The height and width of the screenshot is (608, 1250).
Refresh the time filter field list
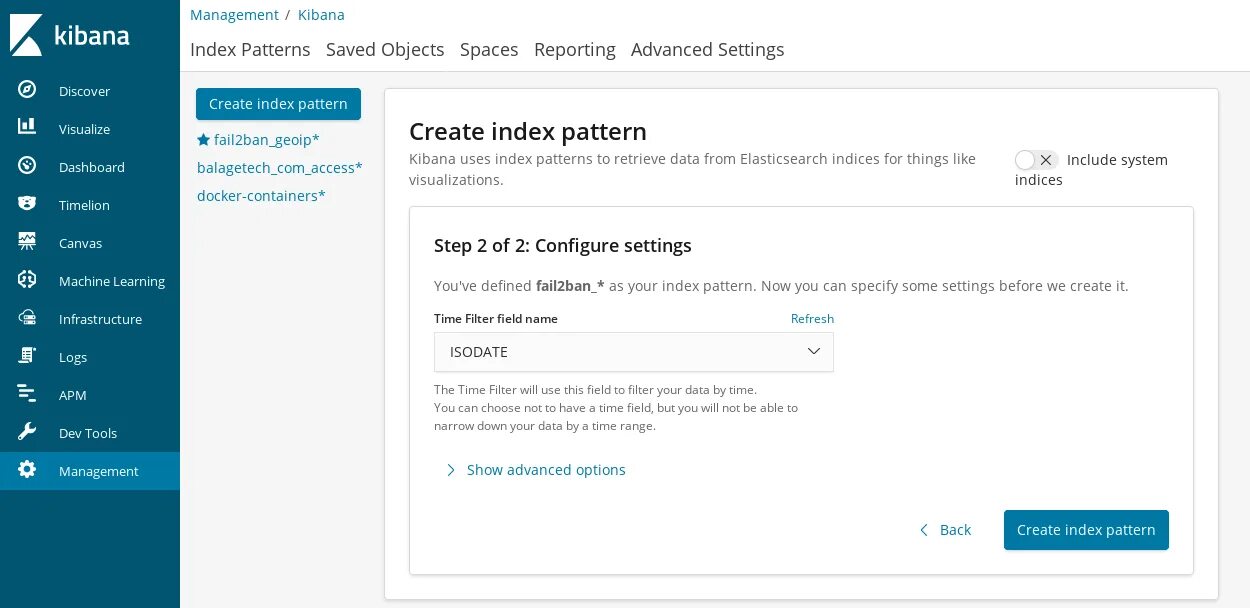coord(812,319)
